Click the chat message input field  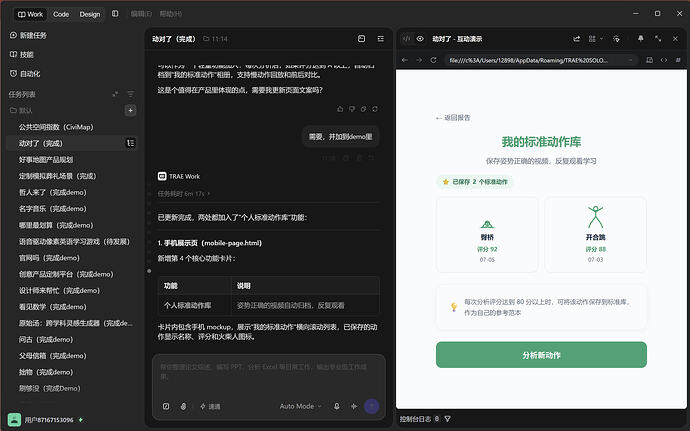(268, 372)
